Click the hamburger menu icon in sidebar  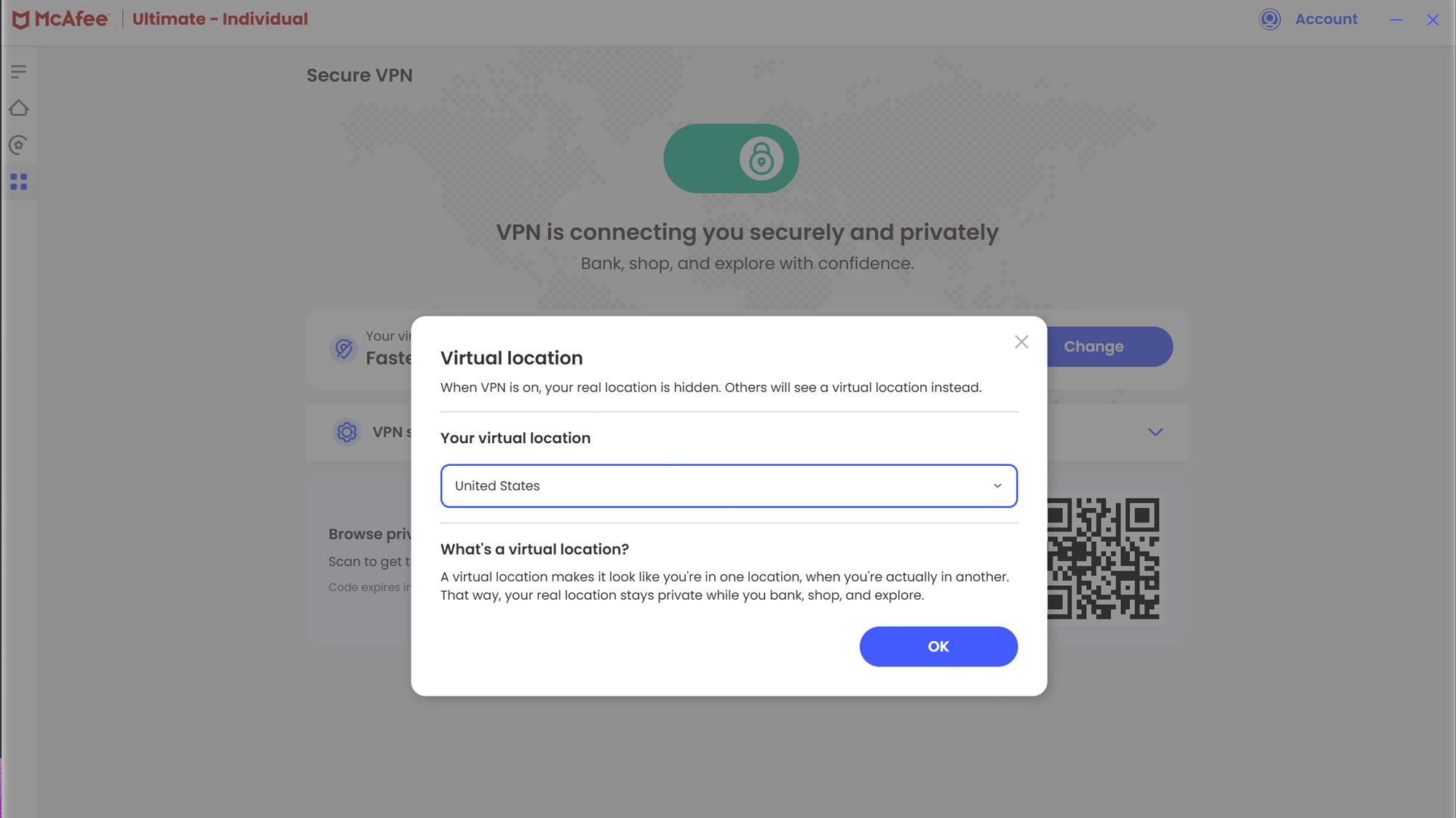(x=19, y=71)
